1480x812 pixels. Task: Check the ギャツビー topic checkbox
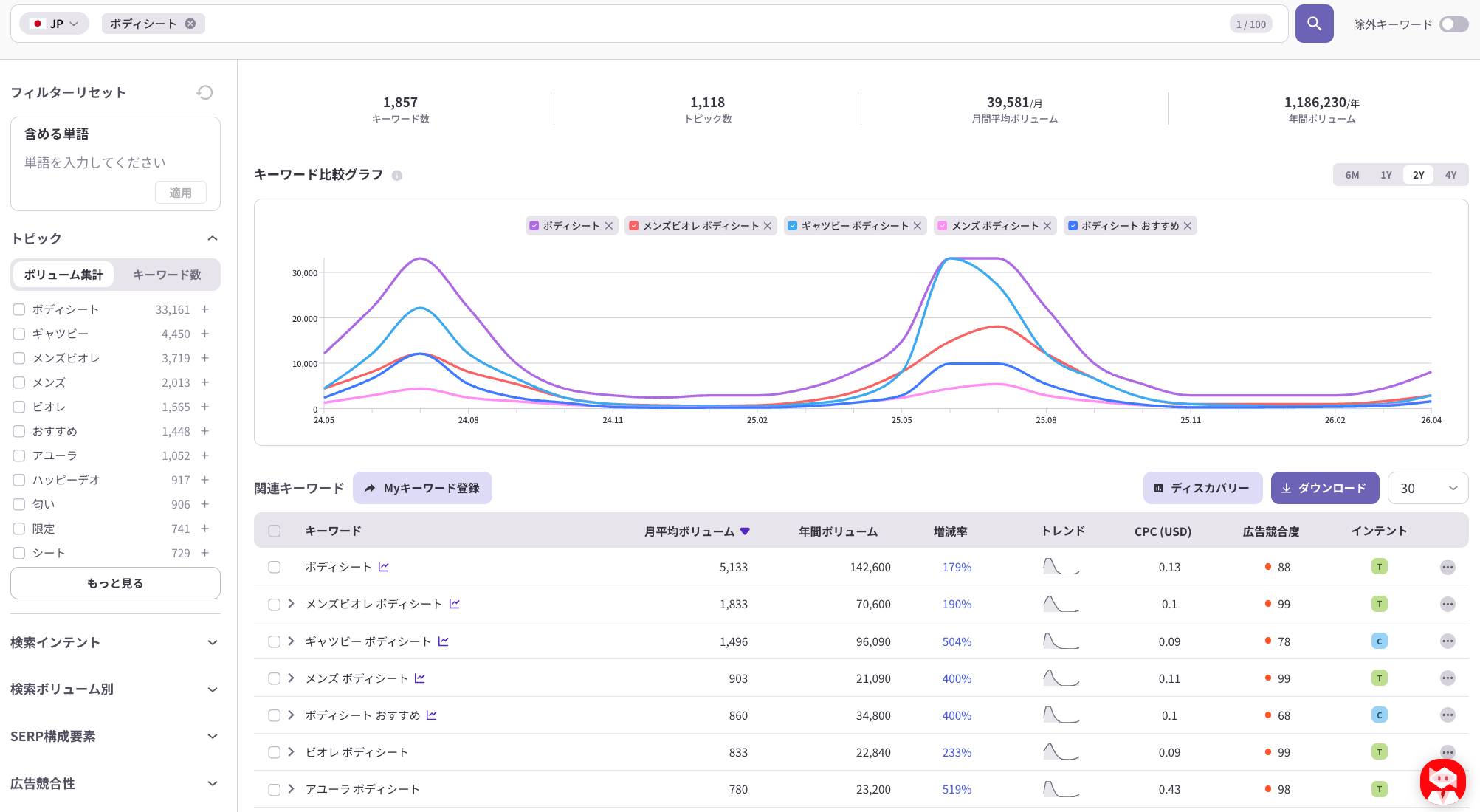pyautogui.click(x=19, y=334)
